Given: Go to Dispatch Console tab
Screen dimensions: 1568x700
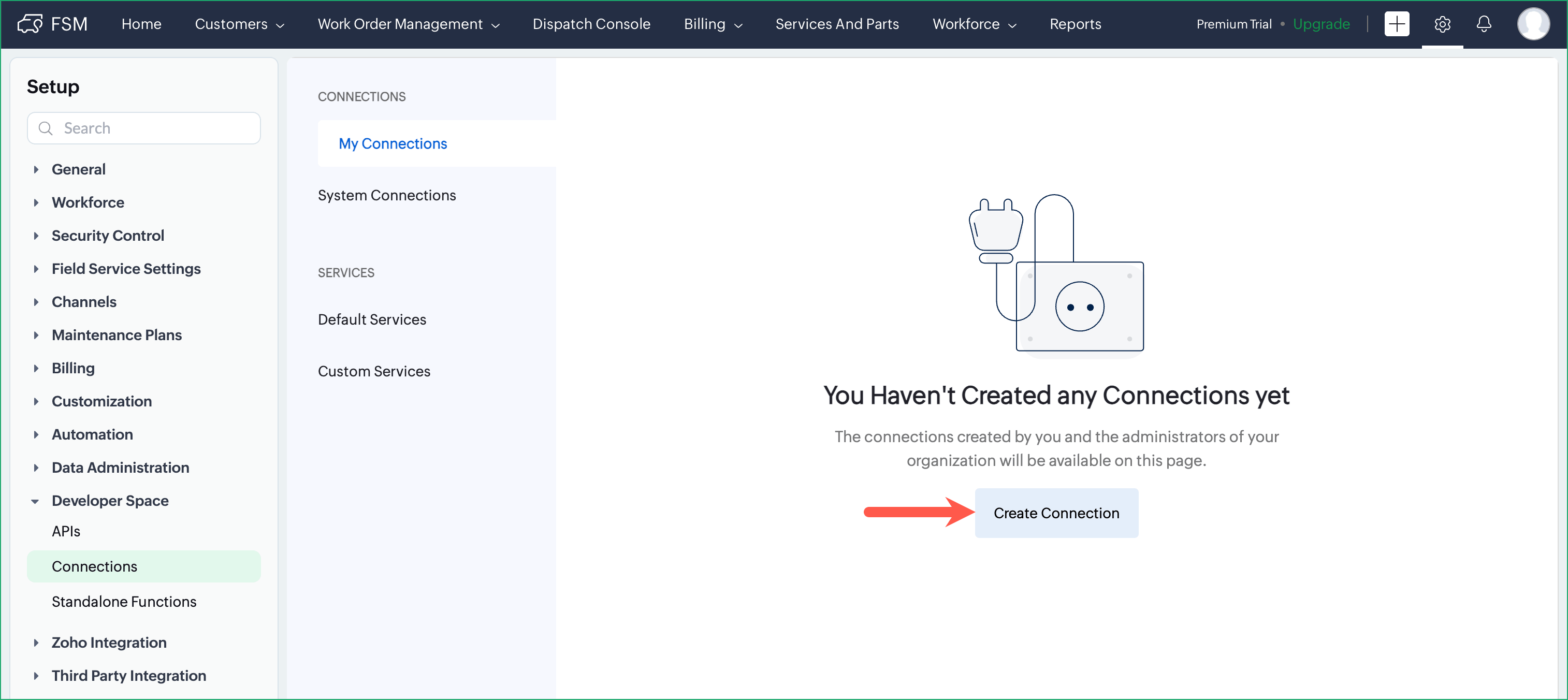Looking at the screenshot, I should [x=591, y=24].
